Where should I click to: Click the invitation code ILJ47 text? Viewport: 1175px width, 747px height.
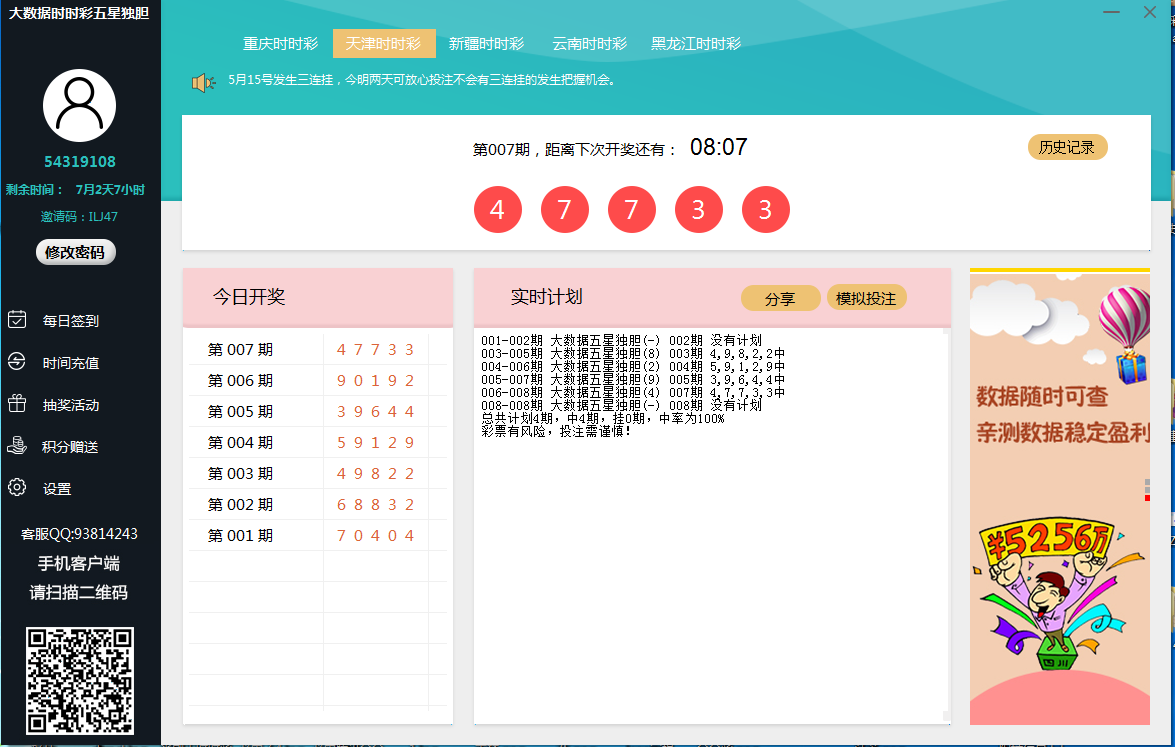pyautogui.click(x=79, y=217)
